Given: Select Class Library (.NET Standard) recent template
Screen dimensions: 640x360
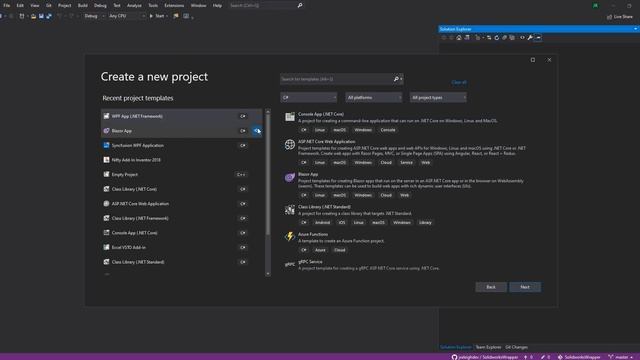Looking at the screenshot, I should (x=182, y=262).
